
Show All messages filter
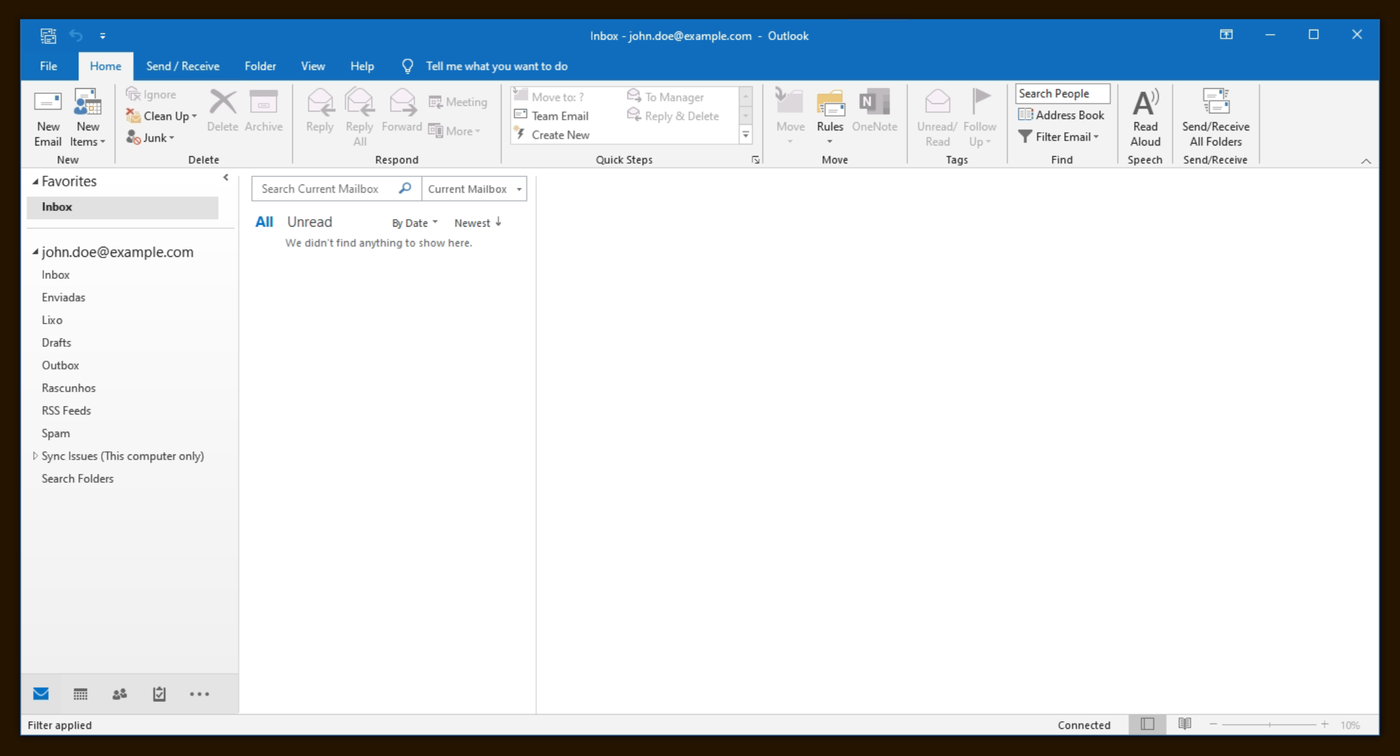(x=264, y=222)
